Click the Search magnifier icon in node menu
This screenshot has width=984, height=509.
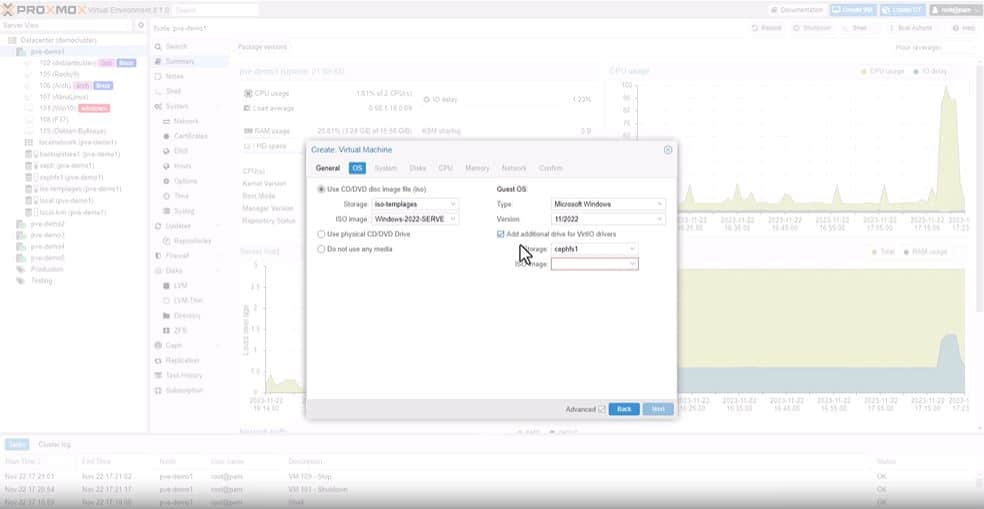click(x=158, y=46)
